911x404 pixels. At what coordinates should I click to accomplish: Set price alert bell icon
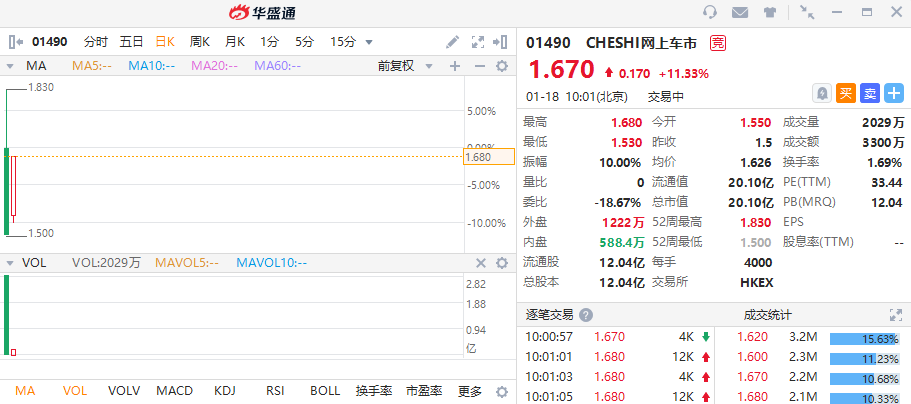pos(822,93)
